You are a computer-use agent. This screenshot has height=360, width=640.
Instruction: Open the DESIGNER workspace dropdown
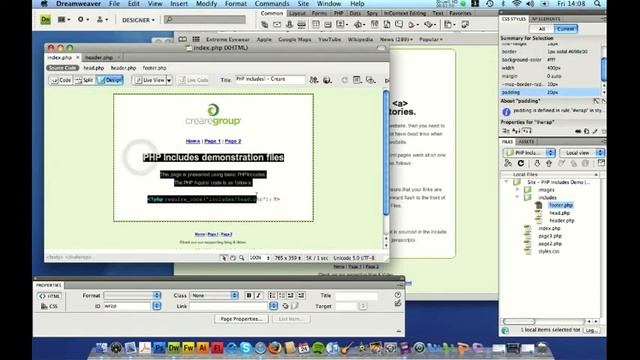pos(138,20)
